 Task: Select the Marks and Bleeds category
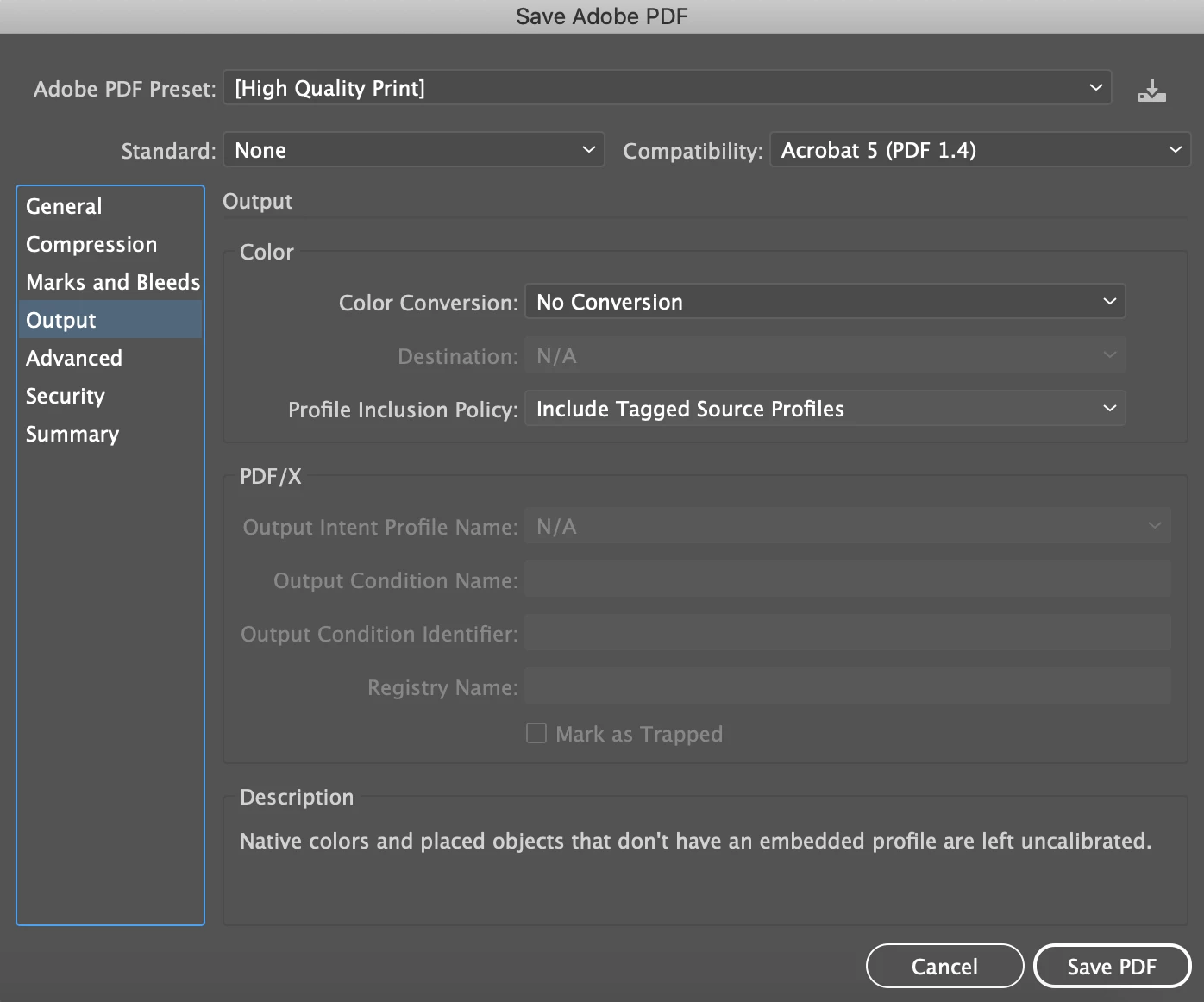point(110,282)
